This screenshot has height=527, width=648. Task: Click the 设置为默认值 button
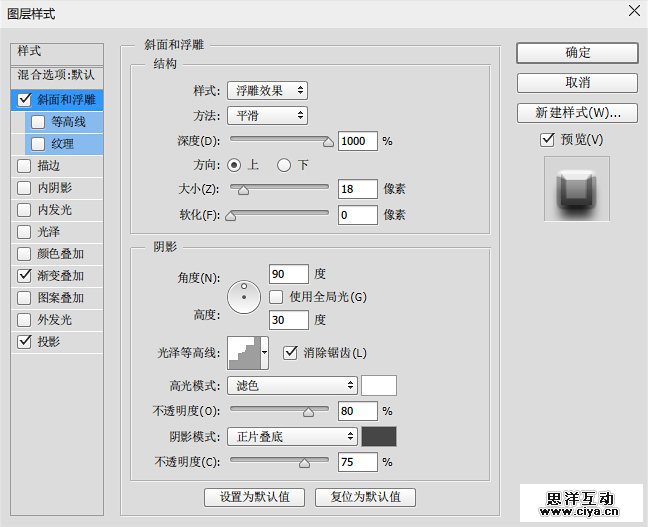(254, 497)
